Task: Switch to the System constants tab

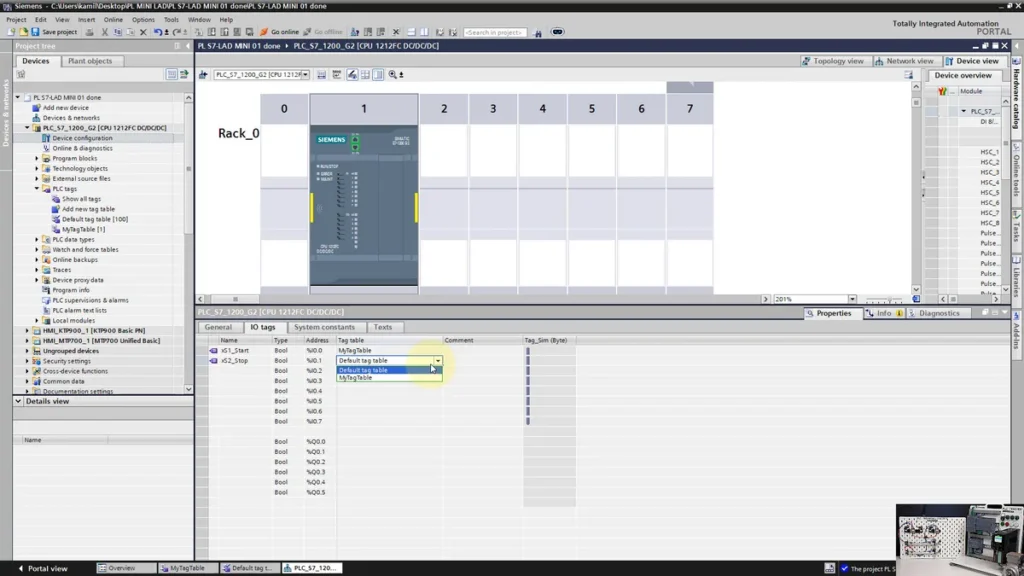Action: pyautogui.click(x=324, y=327)
